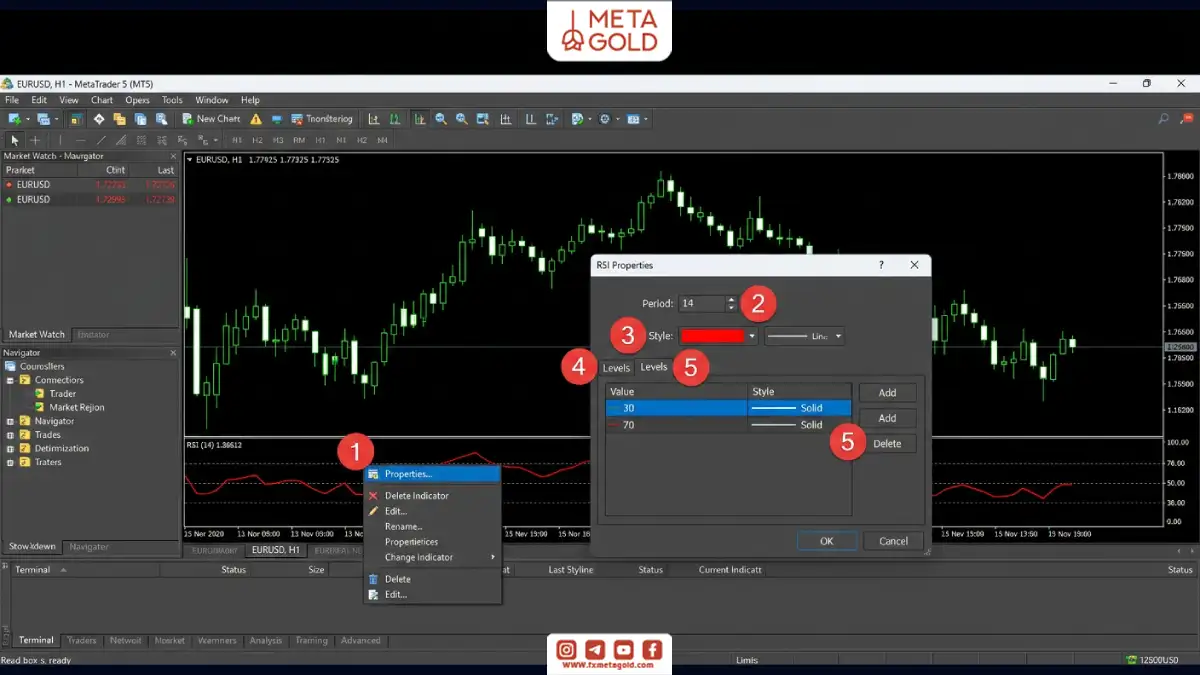Click the Instagram icon in footer
This screenshot has height=675, width=1200.
pos(567,649)
